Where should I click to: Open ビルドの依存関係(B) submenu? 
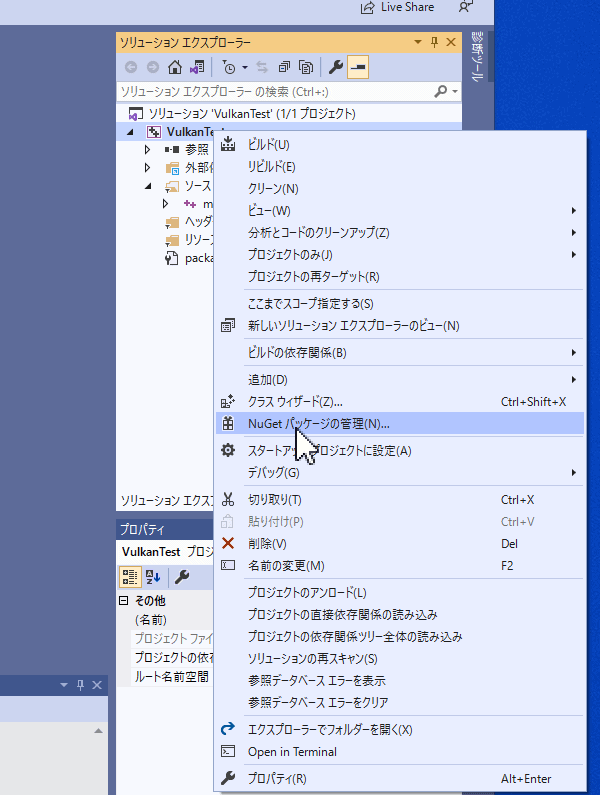400,352
